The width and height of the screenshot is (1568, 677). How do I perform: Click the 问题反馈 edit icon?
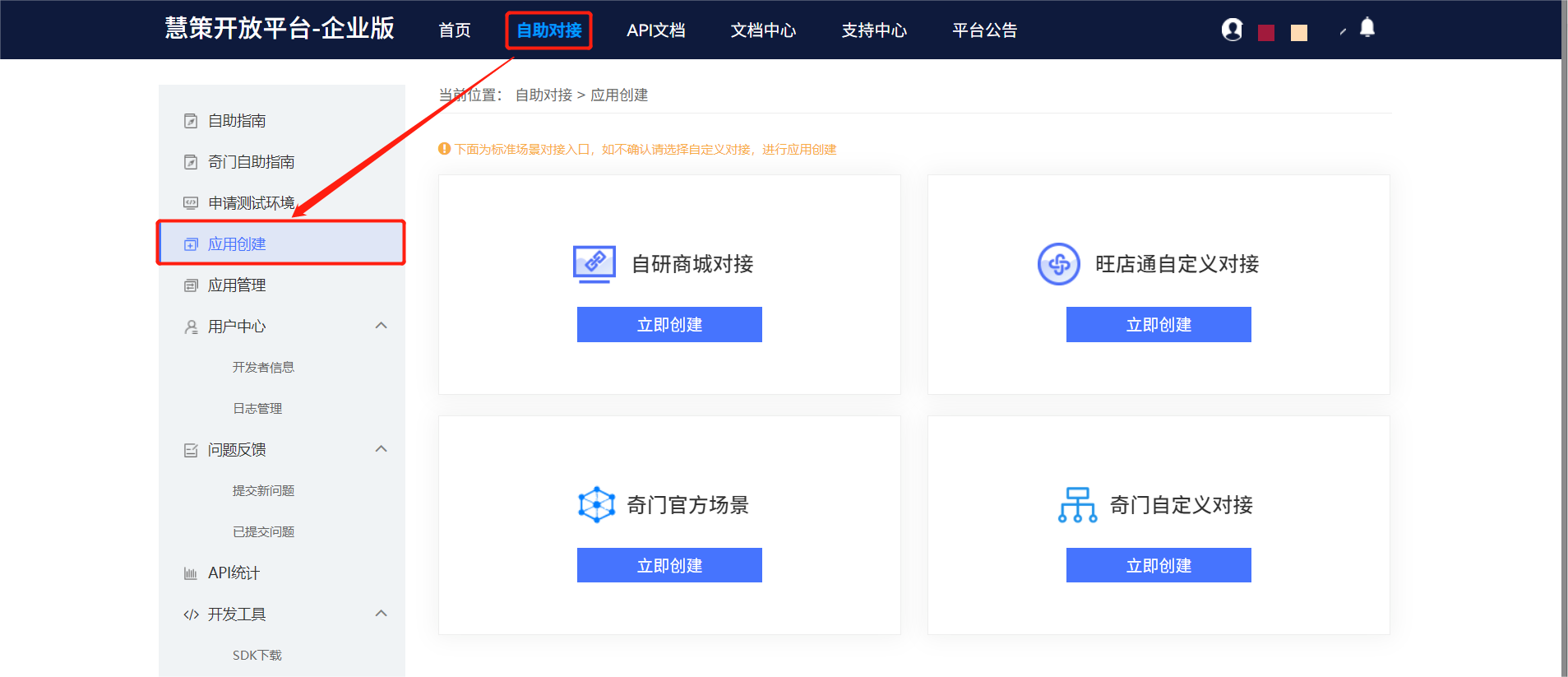click(191, 450)
